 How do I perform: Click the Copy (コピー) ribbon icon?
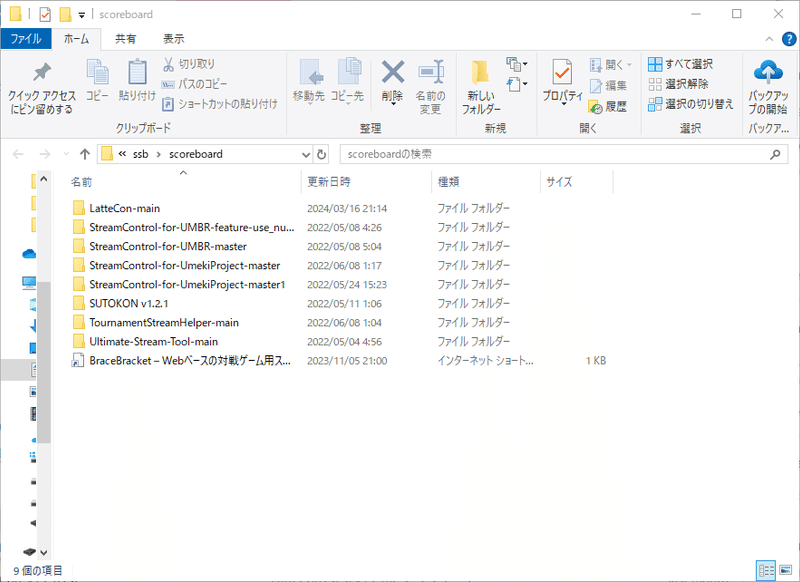coord(97,80)
